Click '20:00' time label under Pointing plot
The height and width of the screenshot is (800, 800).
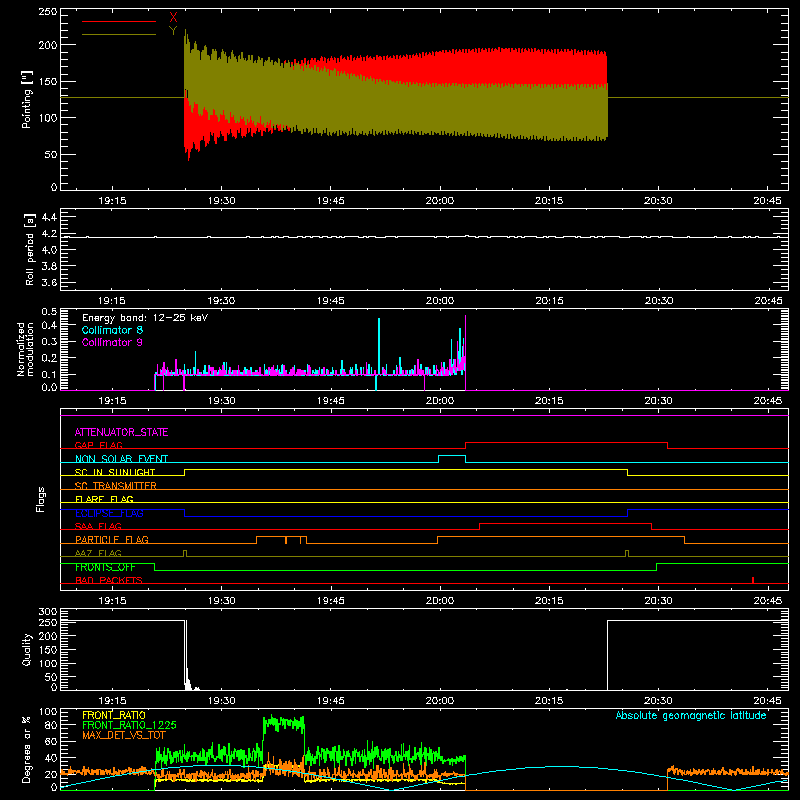(x=440, y=201)
